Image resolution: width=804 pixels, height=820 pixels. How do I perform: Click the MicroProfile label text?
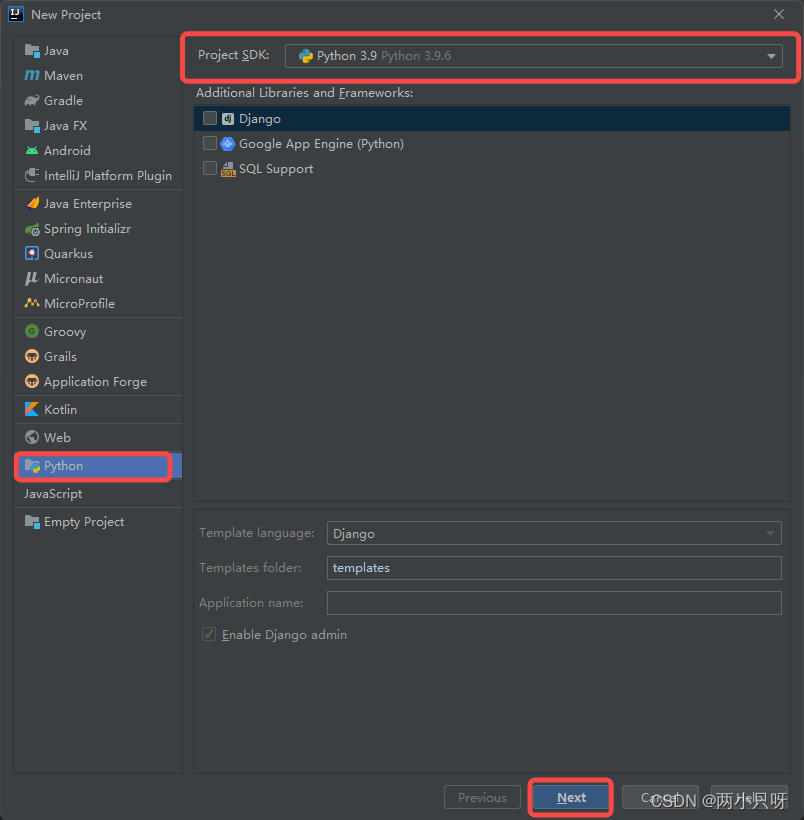click(x=80, y=304)
